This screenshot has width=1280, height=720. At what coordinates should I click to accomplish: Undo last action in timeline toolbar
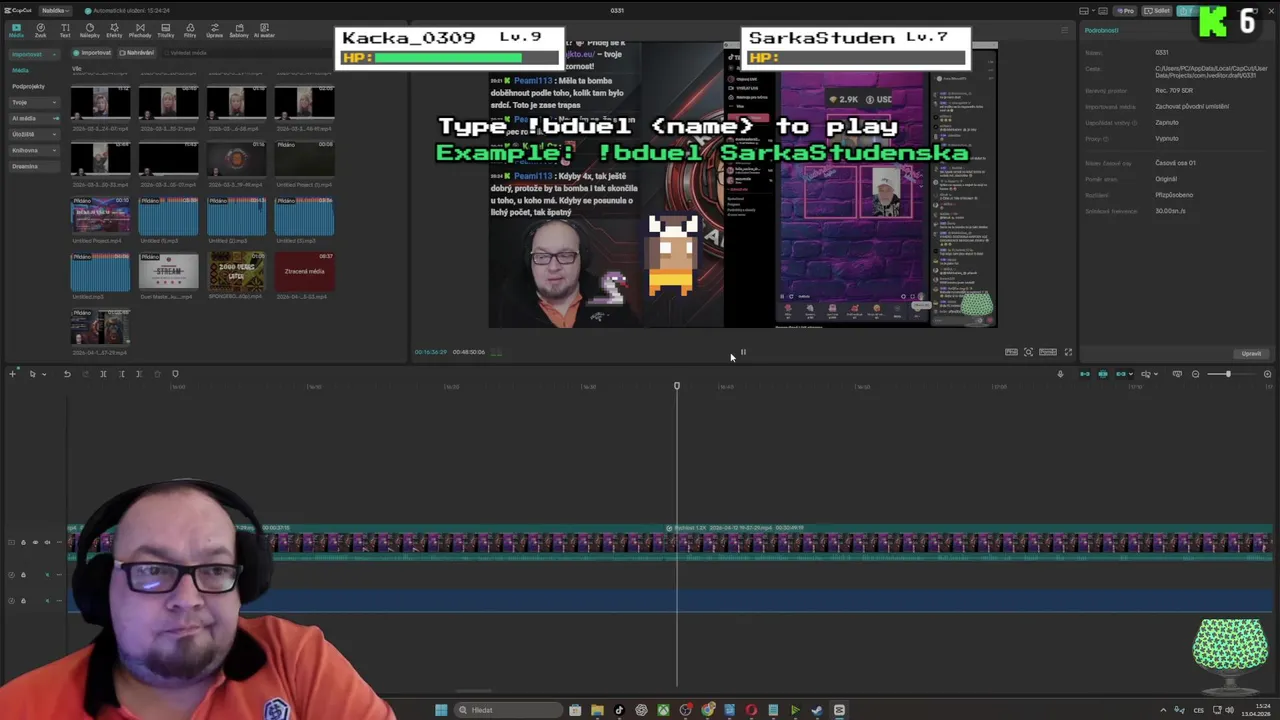click(x=67, y=374)
